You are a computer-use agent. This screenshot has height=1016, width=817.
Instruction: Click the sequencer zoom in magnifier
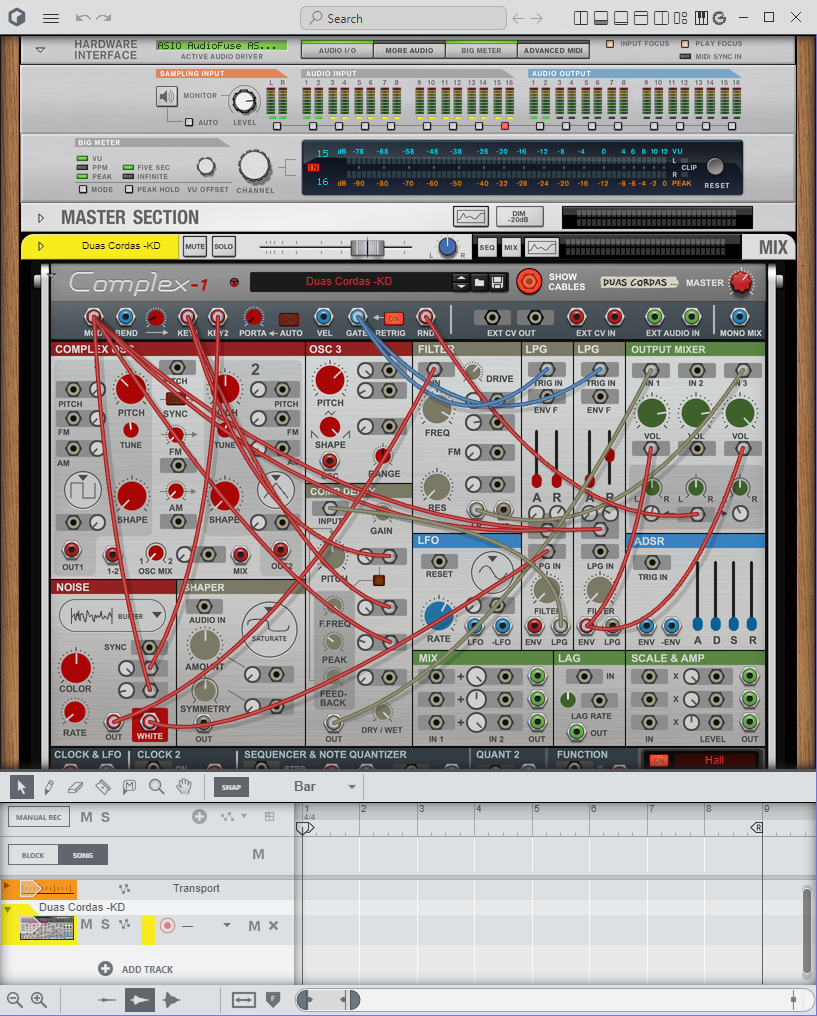(39, 1000)
